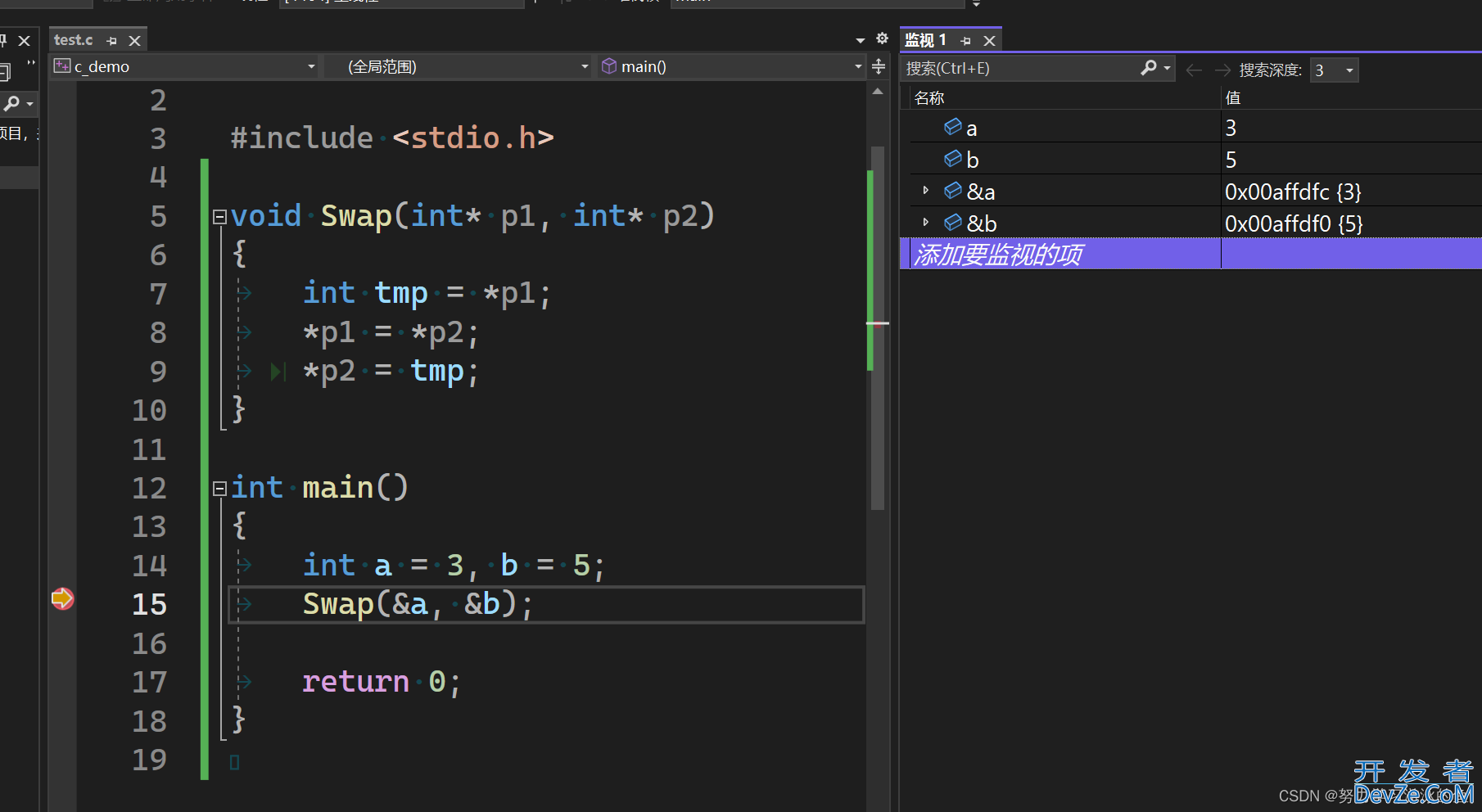
Task: Click the editor vertical scrollbar thumb
Action: click(878, 327)
